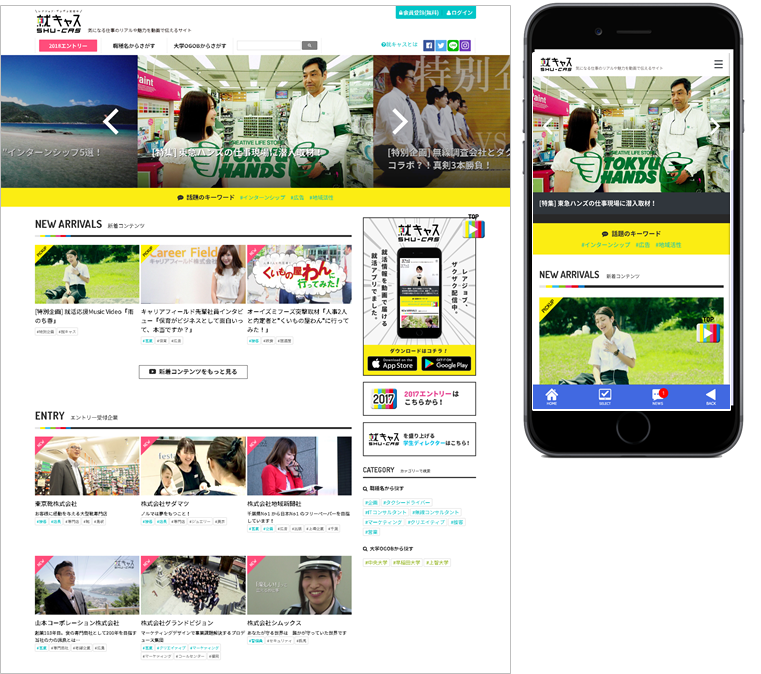
Task: Tap the hamburger menu icon on the phone
Action: click(x=718, y=63)
